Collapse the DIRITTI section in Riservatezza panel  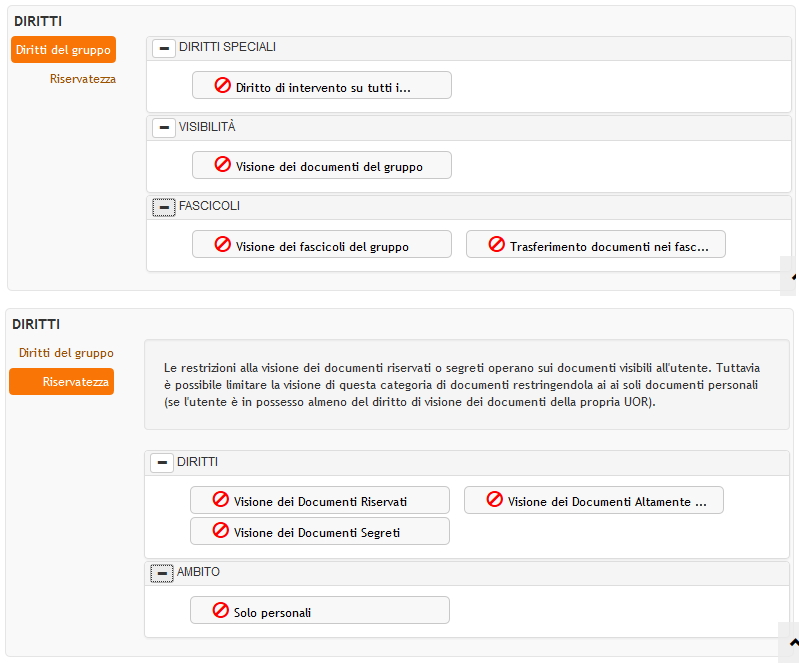[x=162, y=463]
